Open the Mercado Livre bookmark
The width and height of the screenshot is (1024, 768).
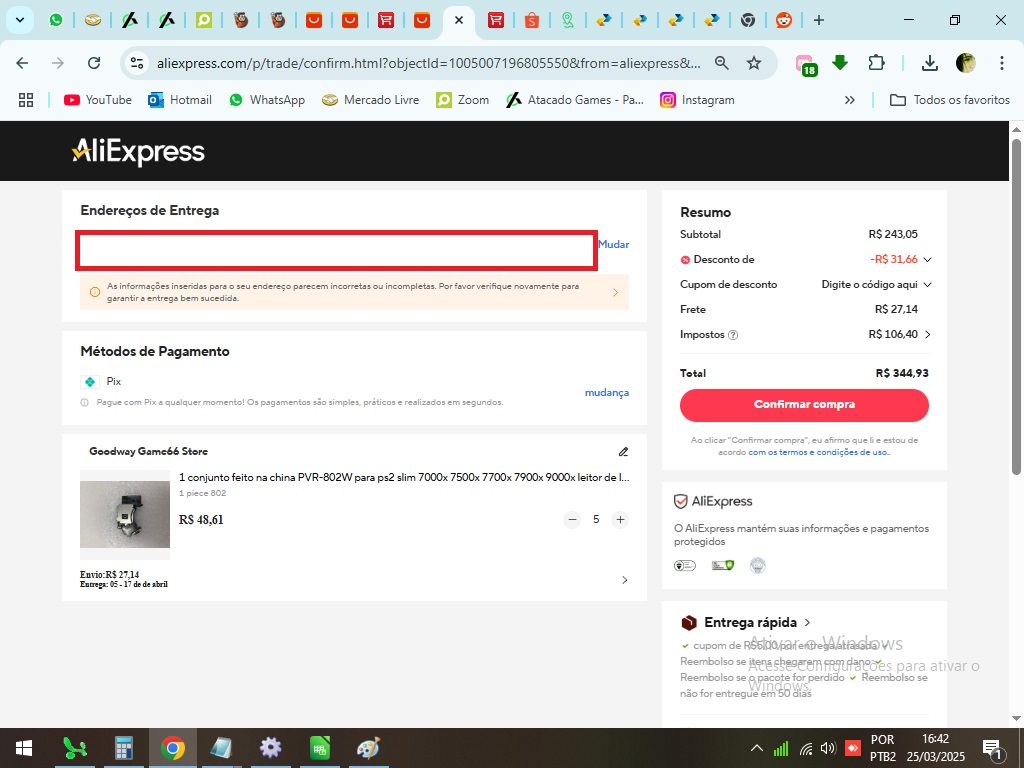(371, 100)
